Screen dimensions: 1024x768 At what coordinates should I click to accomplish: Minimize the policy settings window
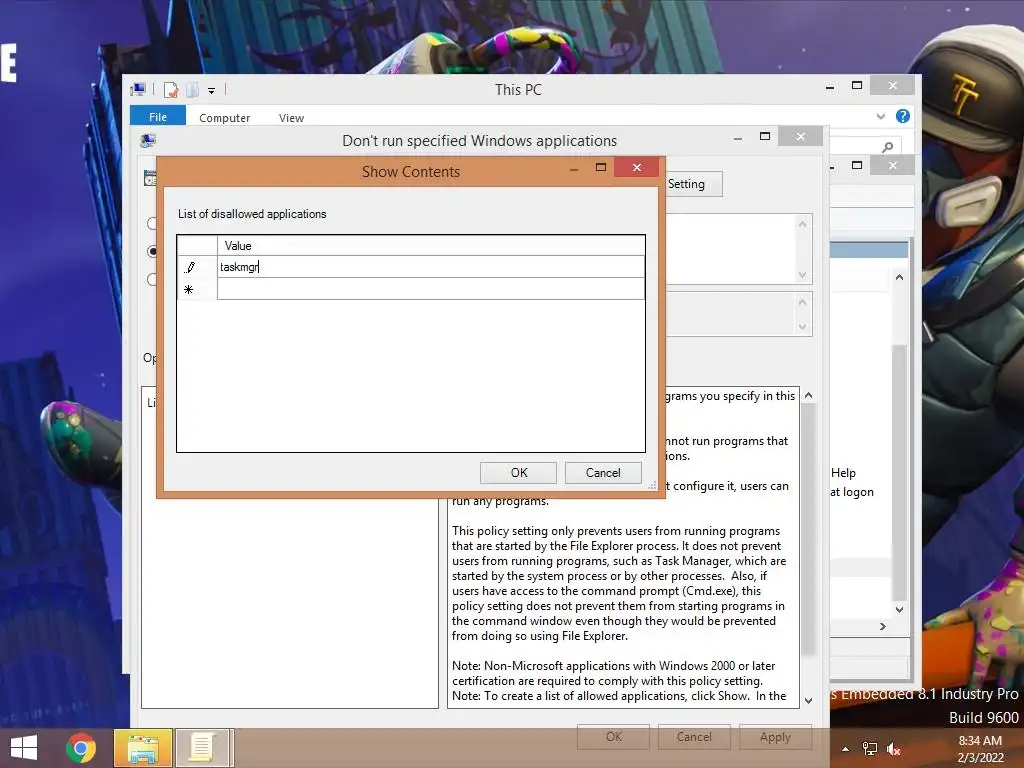click(737, 138)
